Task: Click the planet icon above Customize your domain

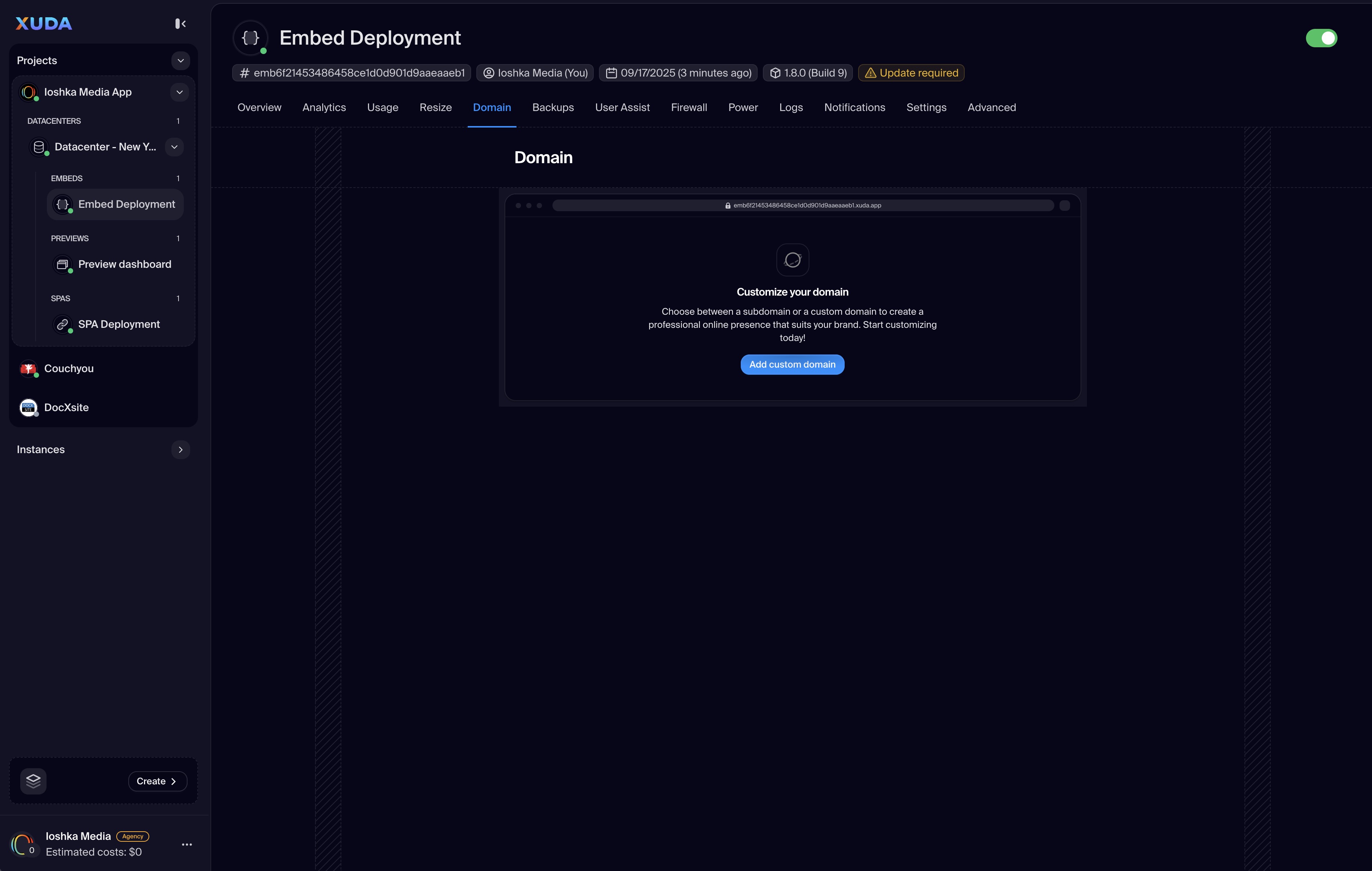Action: coord(792,260)
